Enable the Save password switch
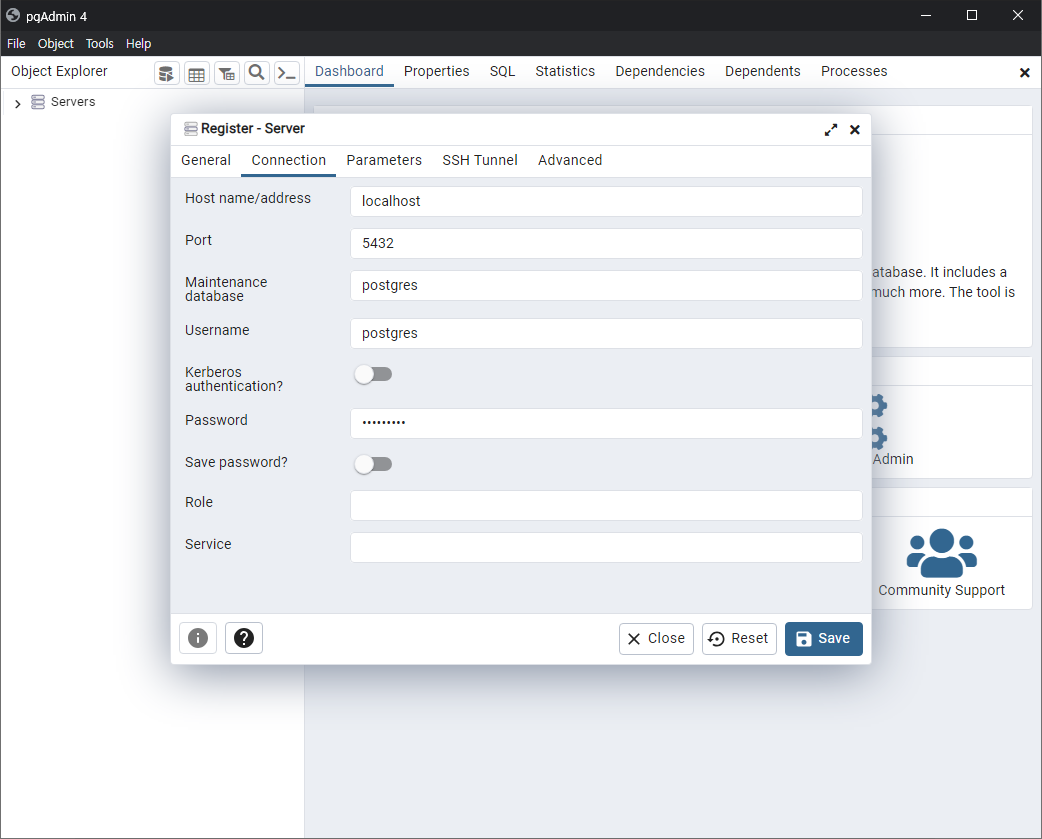The width and height of the screenshot is (1042, 839). [x=373, y=464]
